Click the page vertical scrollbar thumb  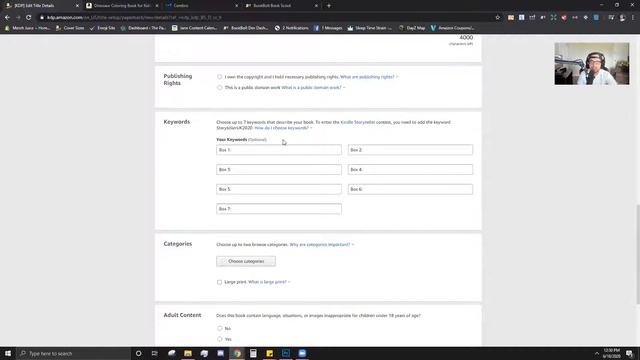(638, 254)
